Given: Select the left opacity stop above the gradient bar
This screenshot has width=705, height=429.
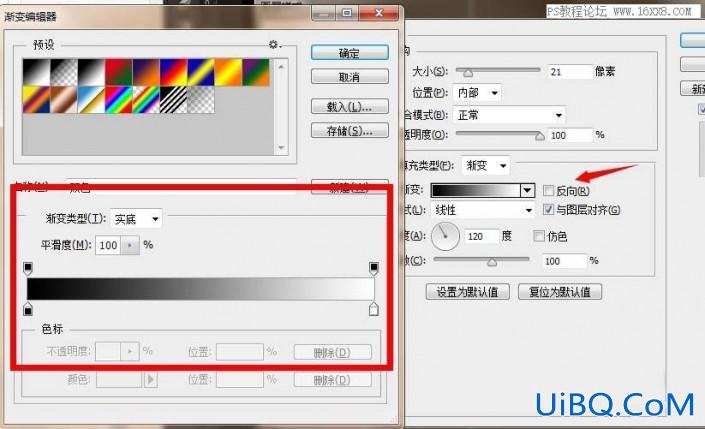Looking at the screenshot, I should (28, 268).
